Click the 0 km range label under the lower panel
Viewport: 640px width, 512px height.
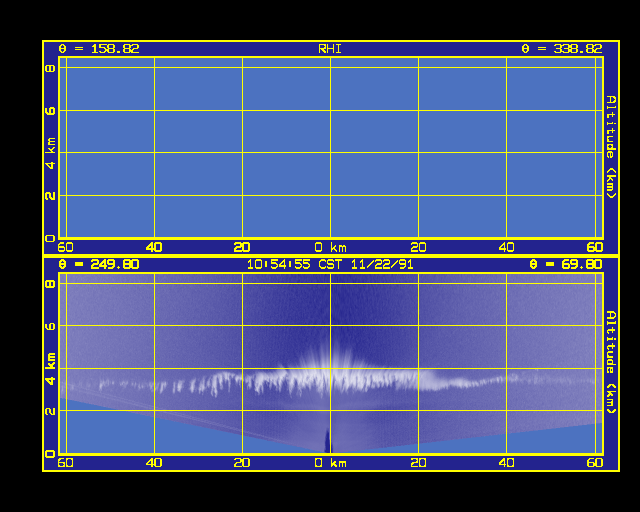point(331,463)
